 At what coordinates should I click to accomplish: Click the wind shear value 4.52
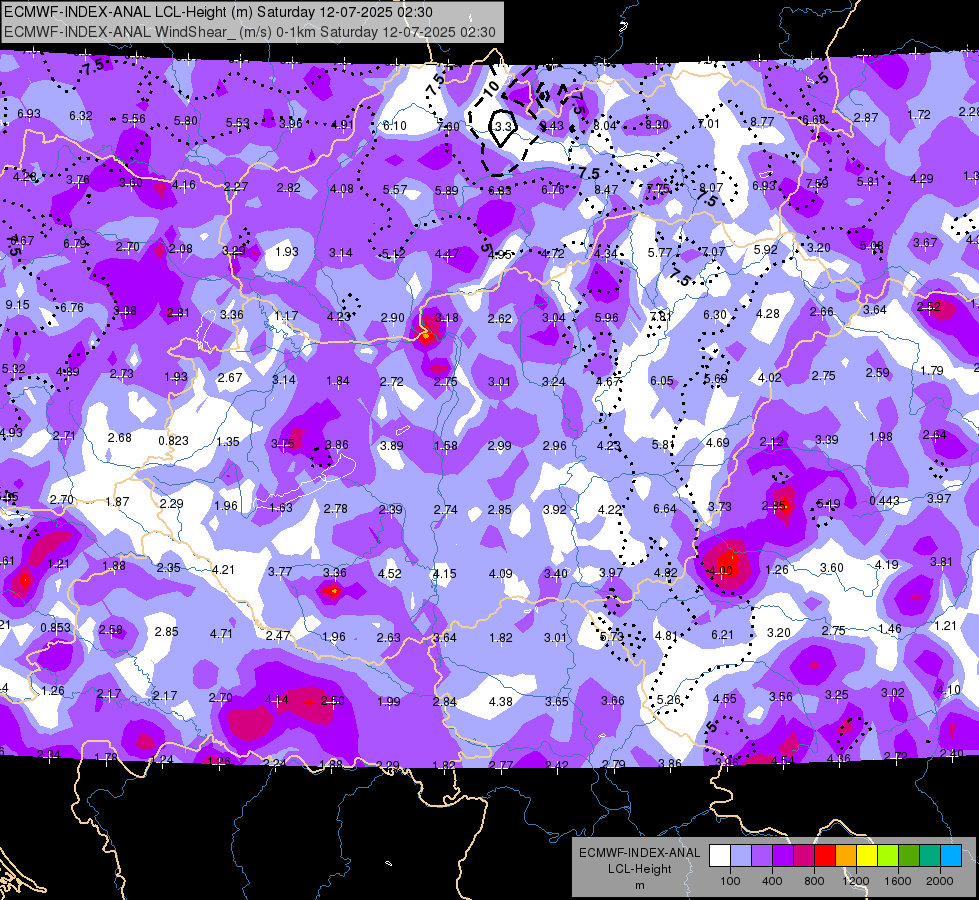click(x=390, y=573)
